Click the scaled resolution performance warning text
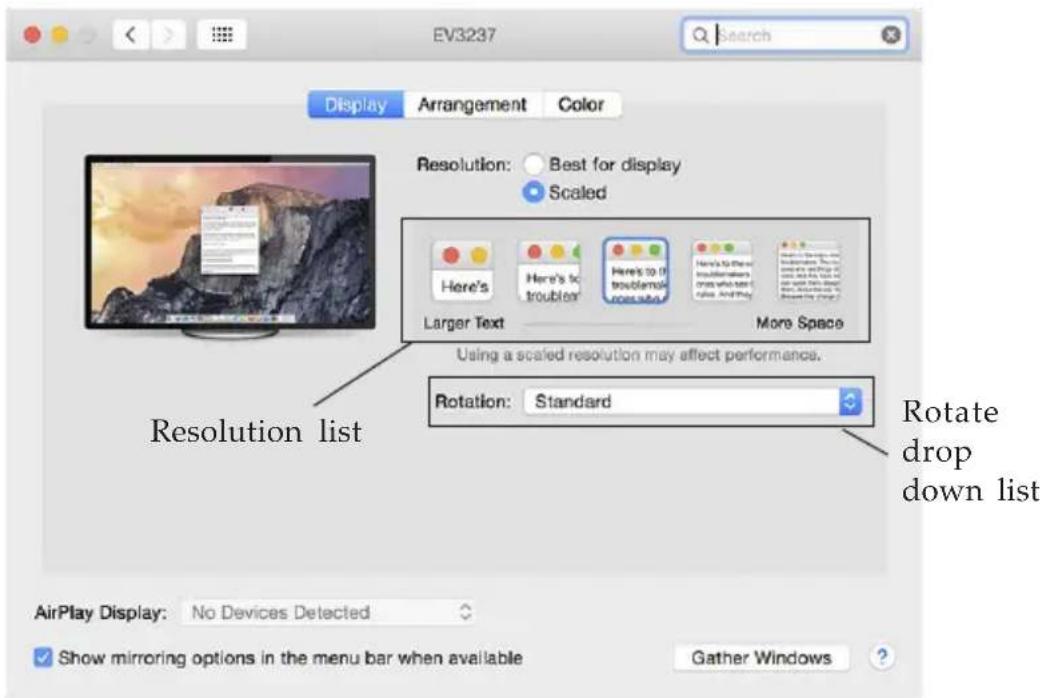 [x=638, y=355]
